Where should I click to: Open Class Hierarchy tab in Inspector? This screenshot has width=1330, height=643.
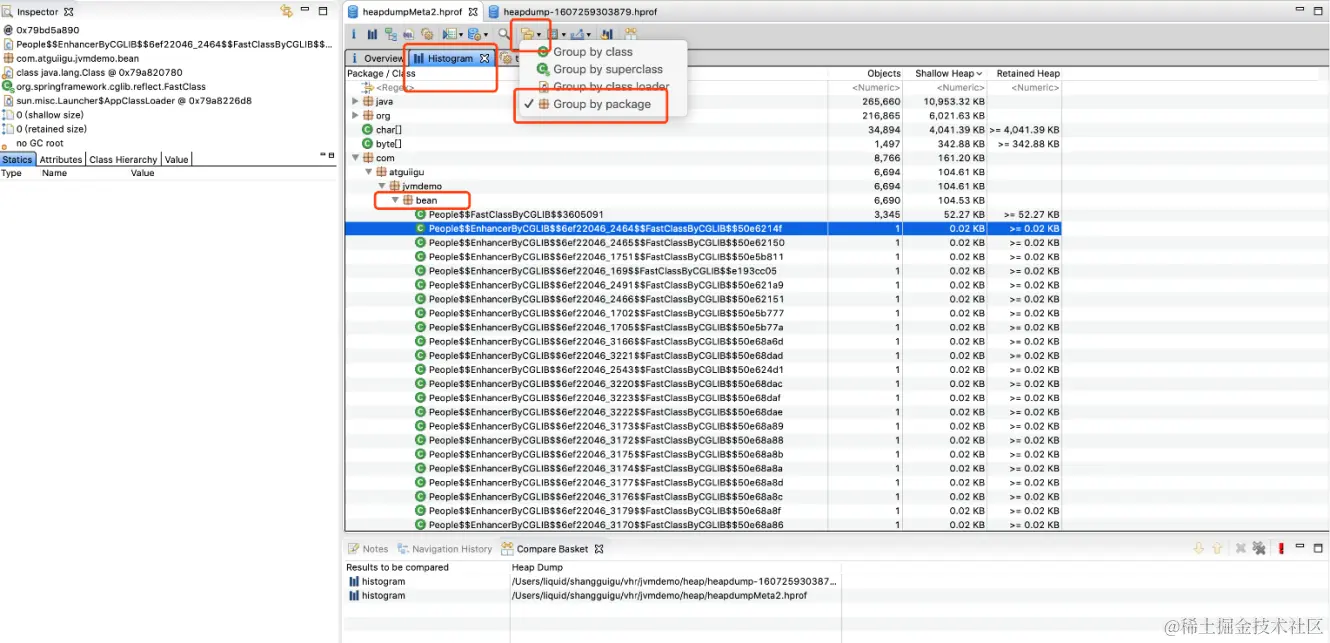tap(122, 160)
